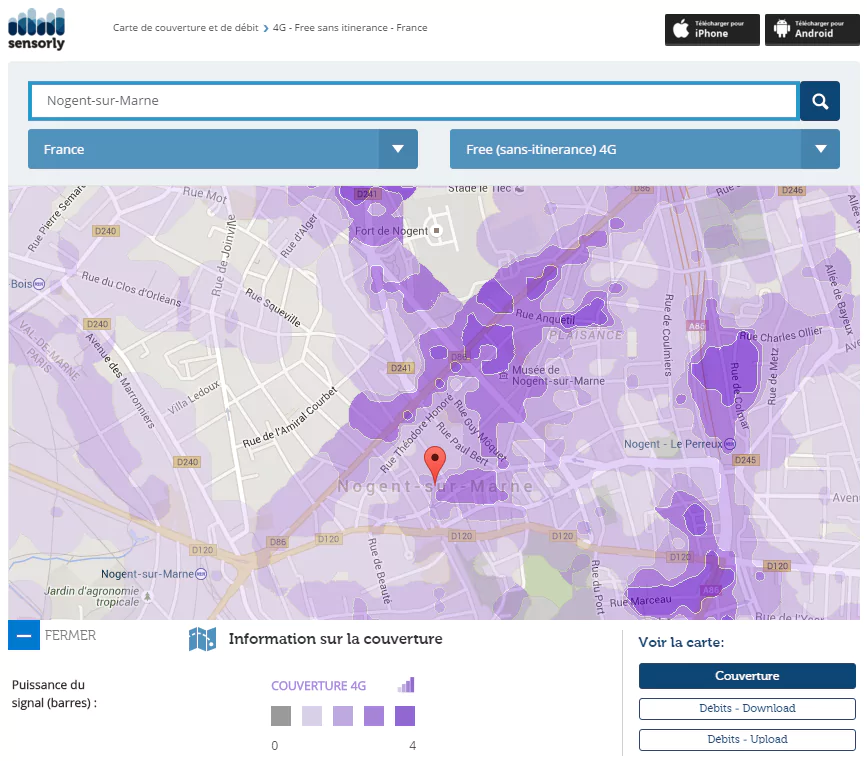Click the darkest purple legend swatch
This screenshot has width=867, height=761.
click(405, 716)
